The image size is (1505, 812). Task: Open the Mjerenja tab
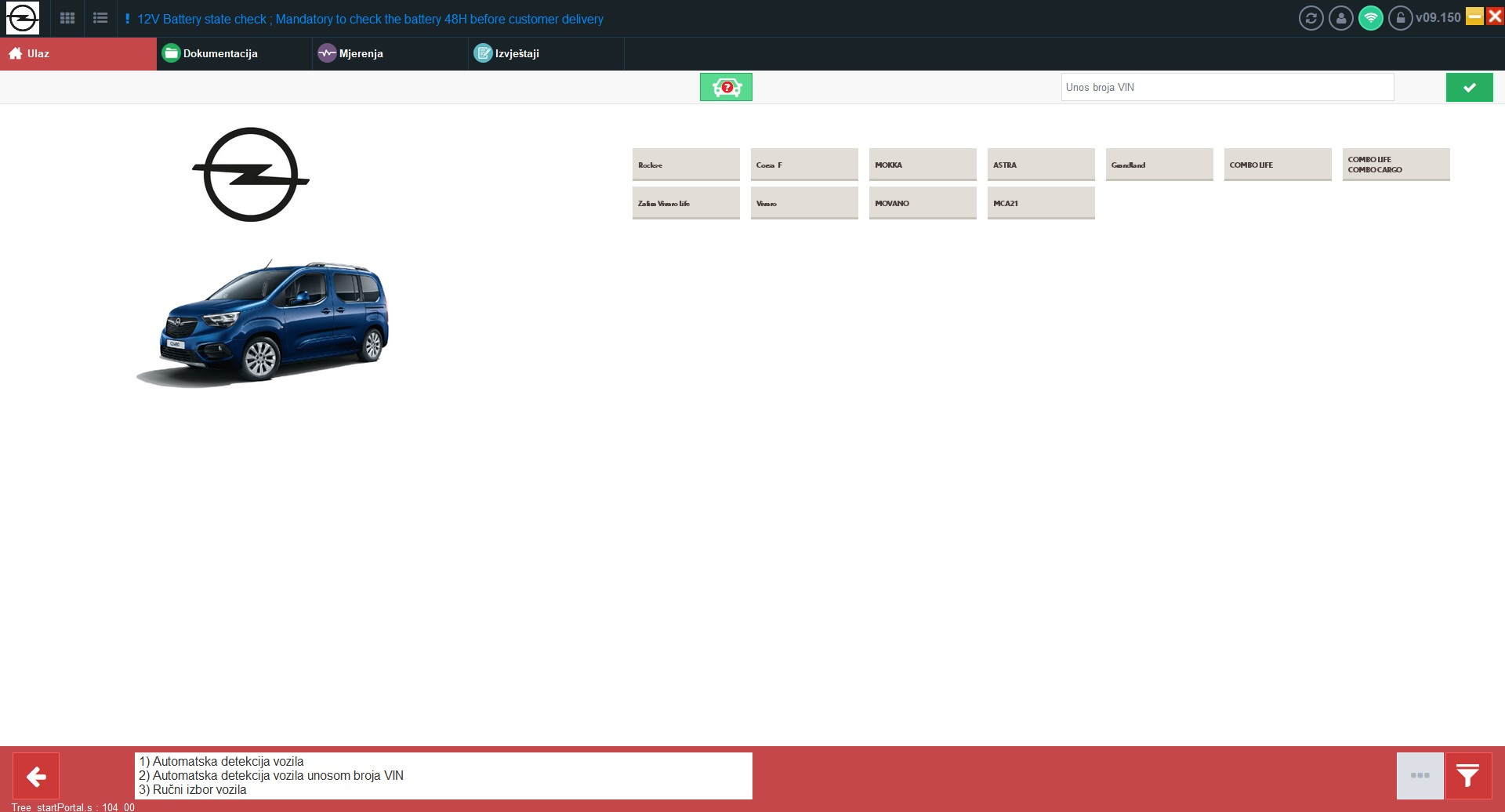390,53
